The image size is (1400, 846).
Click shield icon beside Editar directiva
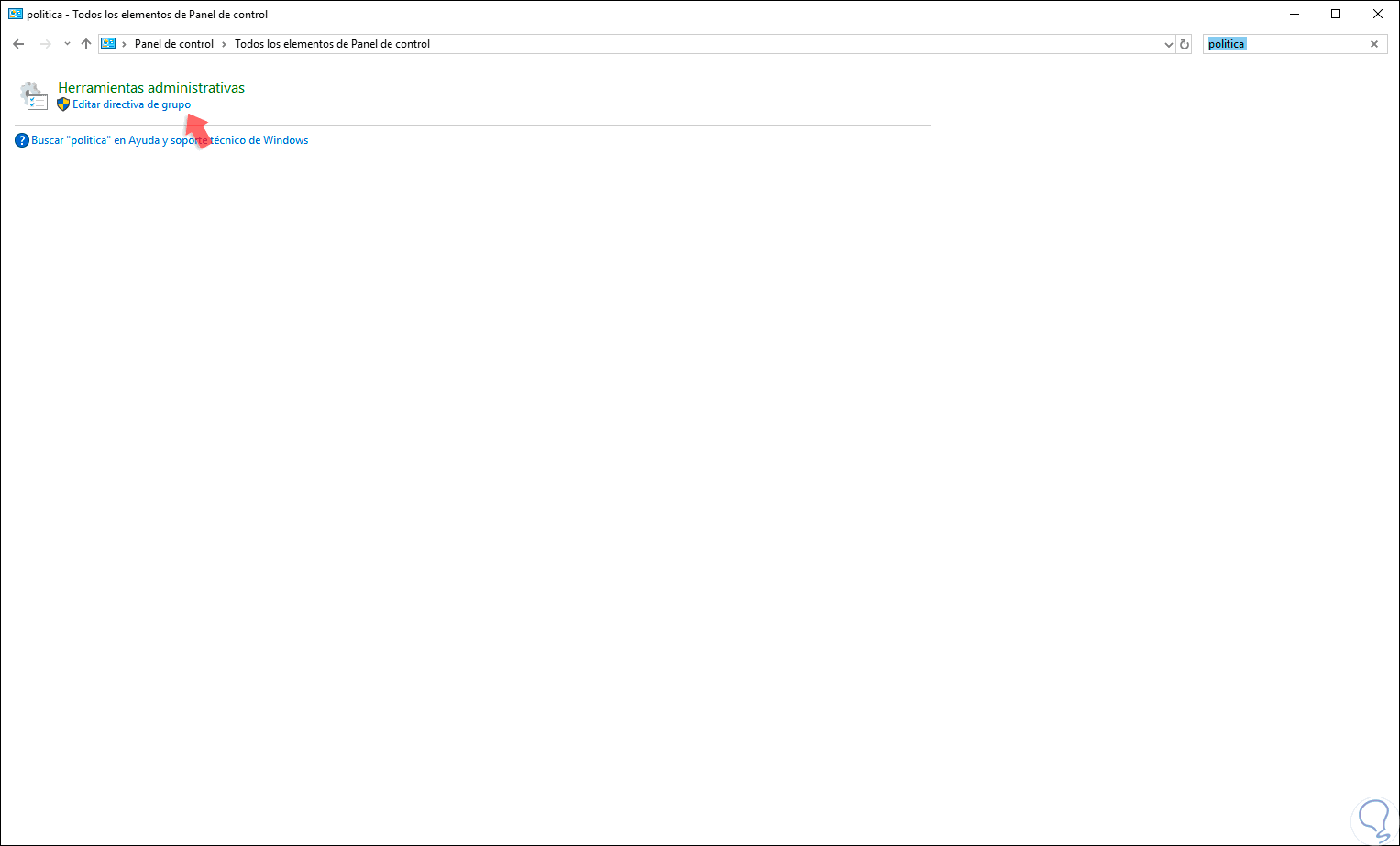[x=63, y=104]
